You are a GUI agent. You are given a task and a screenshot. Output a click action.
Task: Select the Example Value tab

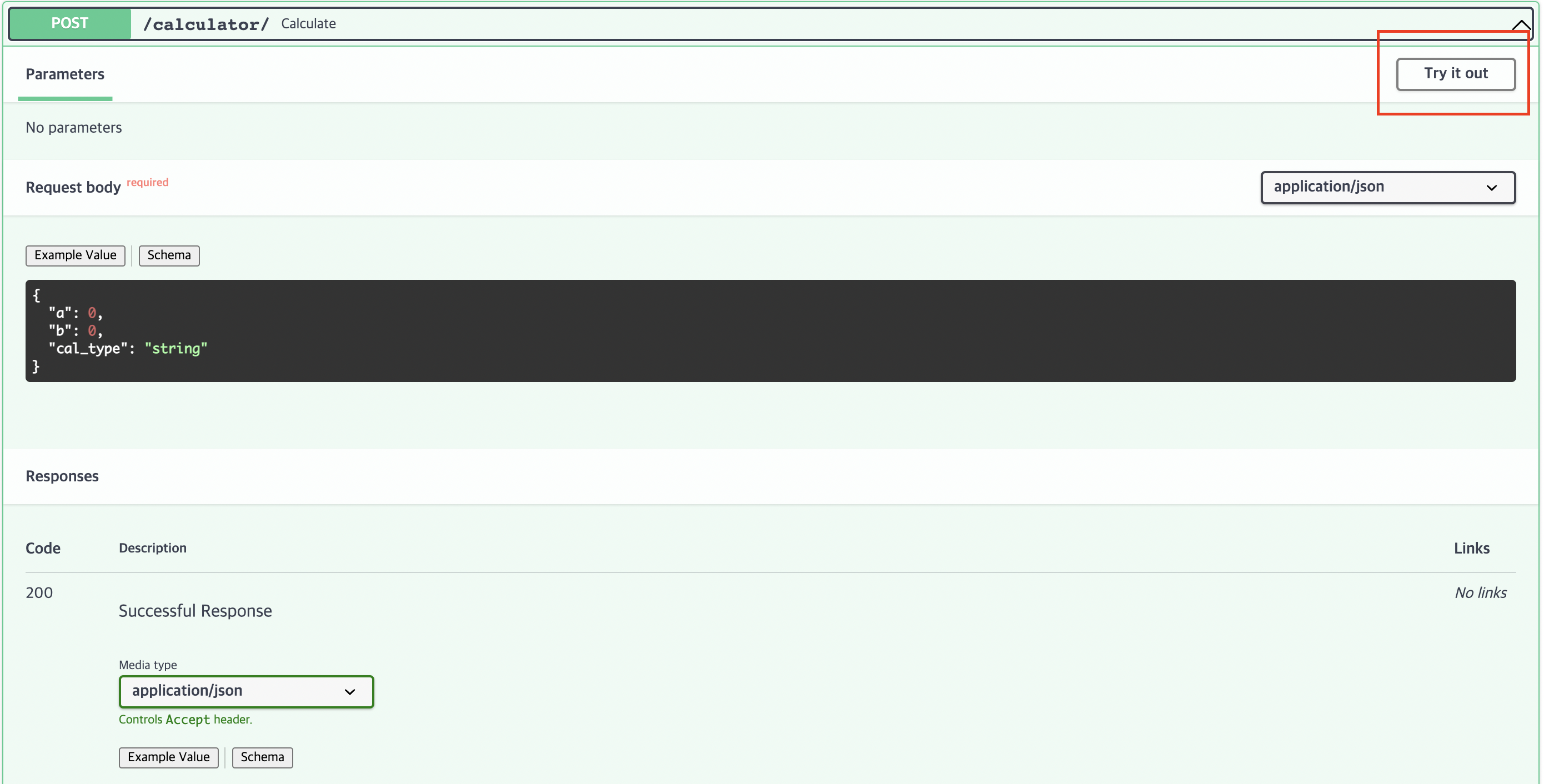[75, 255]
